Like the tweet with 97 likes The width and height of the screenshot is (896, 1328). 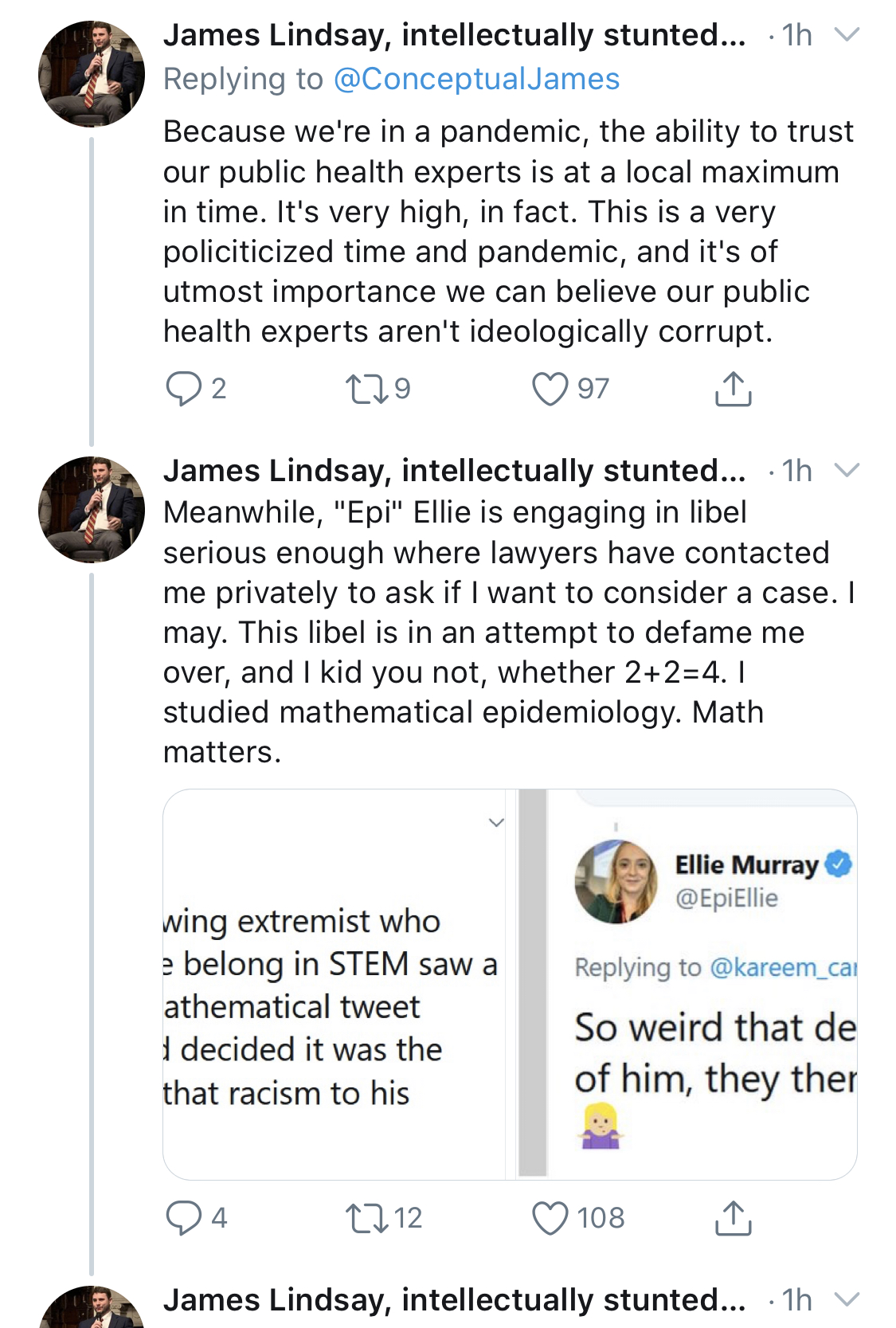(550, 389)
